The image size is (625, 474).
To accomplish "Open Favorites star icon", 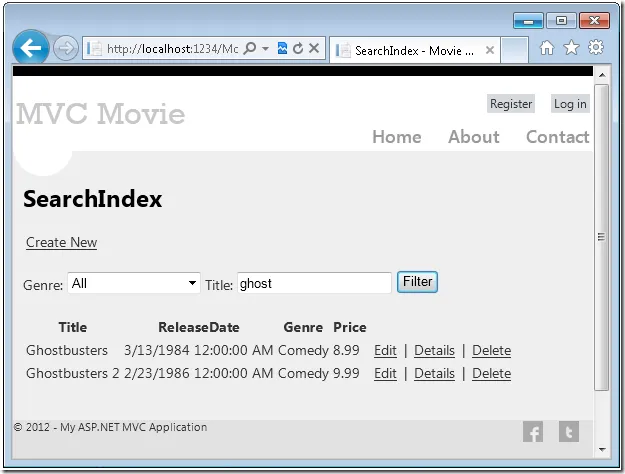I will pyautogui.click(x=571, y=48).
